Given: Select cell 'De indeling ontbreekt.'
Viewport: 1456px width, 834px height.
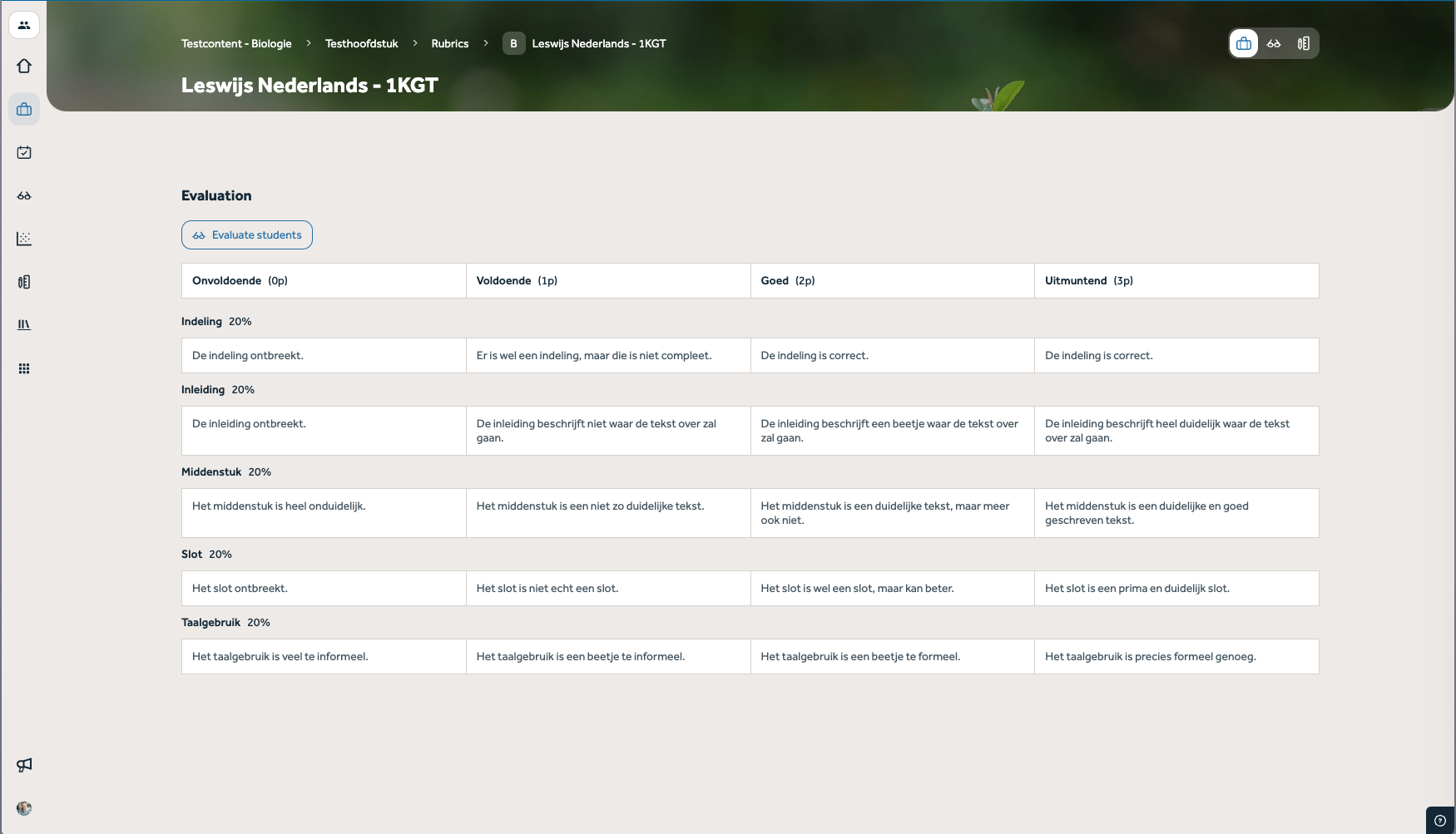Looking at the screenshot, I should tap(324, 356).
